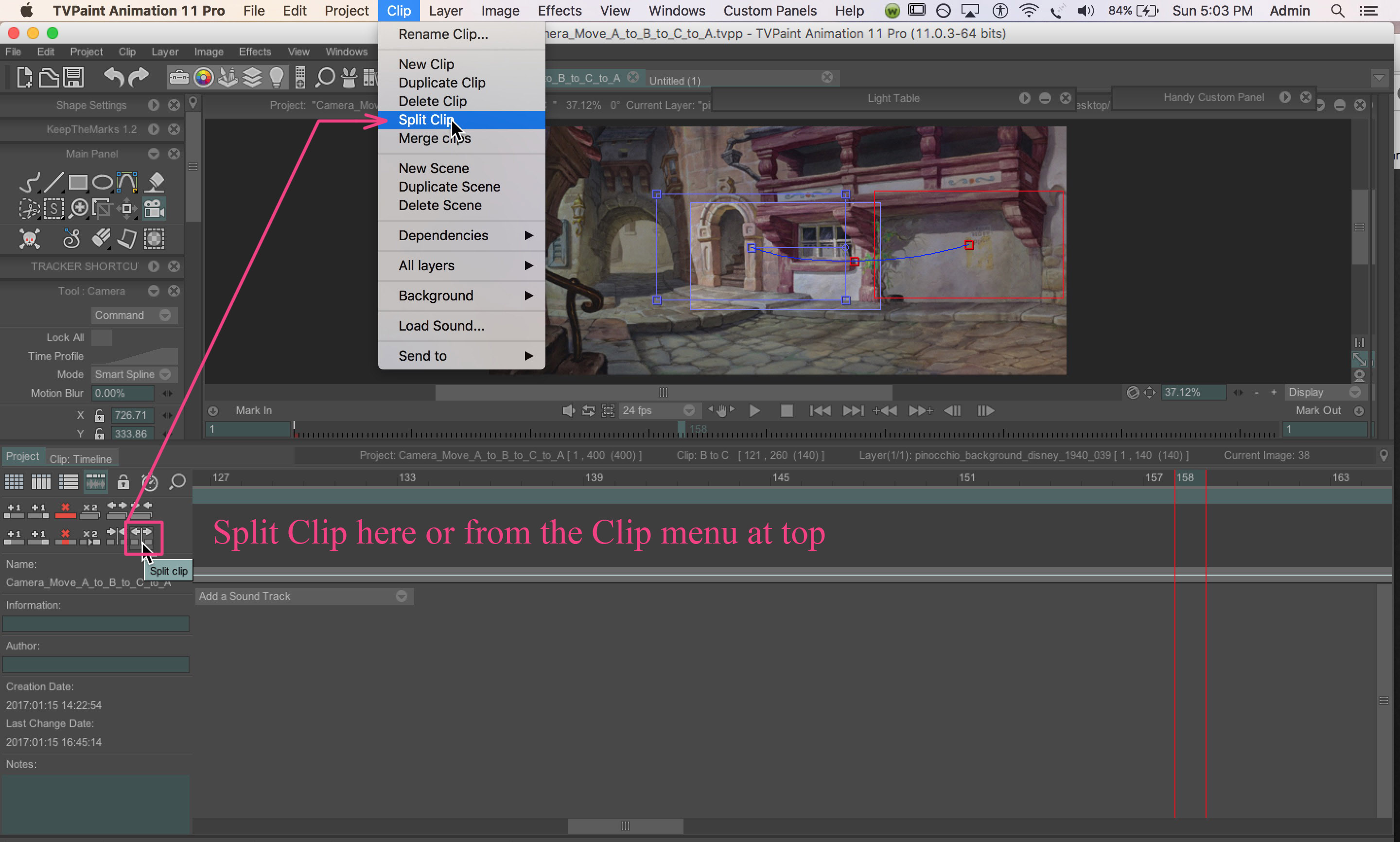Select the straight line tool
This screenshot has width=1400, height=842.
[54, 182]
